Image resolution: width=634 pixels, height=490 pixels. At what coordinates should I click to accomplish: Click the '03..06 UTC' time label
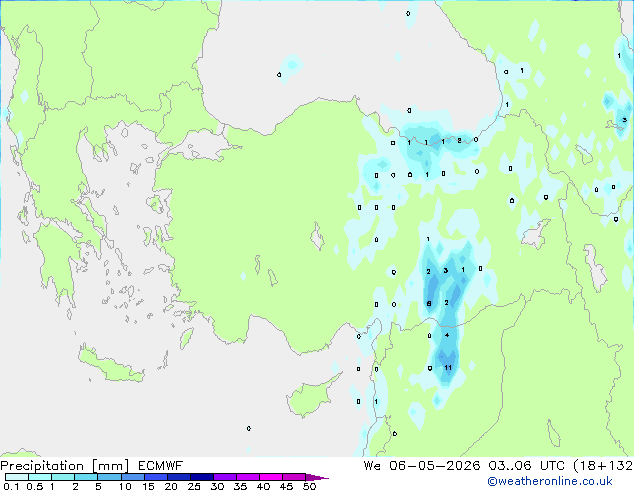point(526,466)
